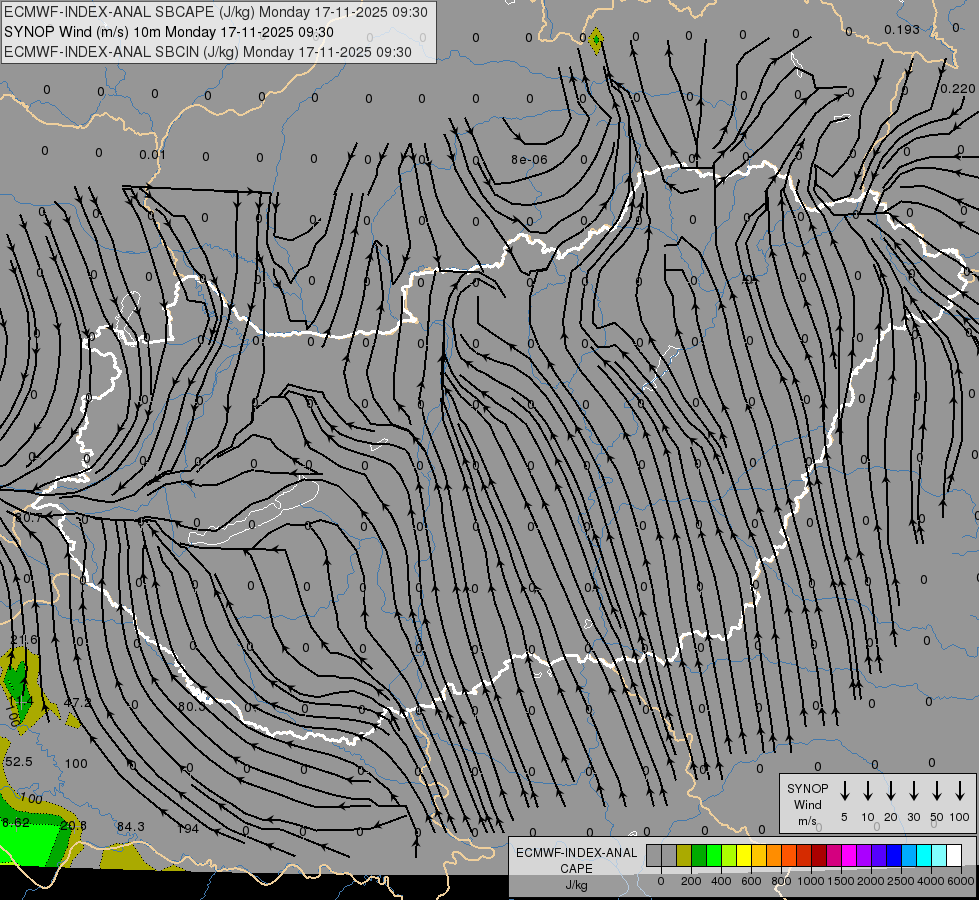The image size is (979, 900).
Task: Click the 84.3 value on the map
Action: click(x=130, y=827)
